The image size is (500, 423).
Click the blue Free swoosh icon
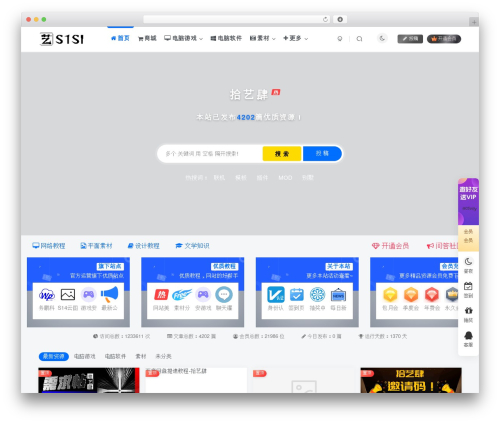pyautogui.click(x=182, y=295)
